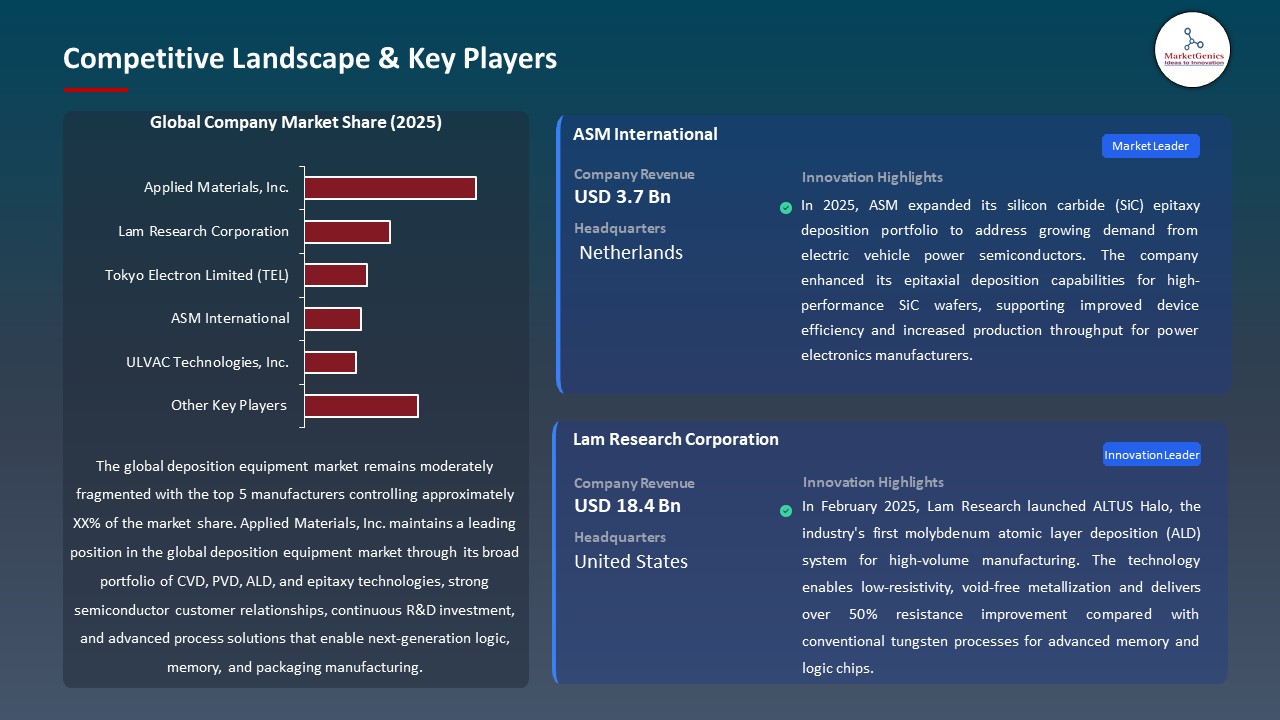
Task: Click Company Revenue label in ASM card
Action: pos(634,175)
